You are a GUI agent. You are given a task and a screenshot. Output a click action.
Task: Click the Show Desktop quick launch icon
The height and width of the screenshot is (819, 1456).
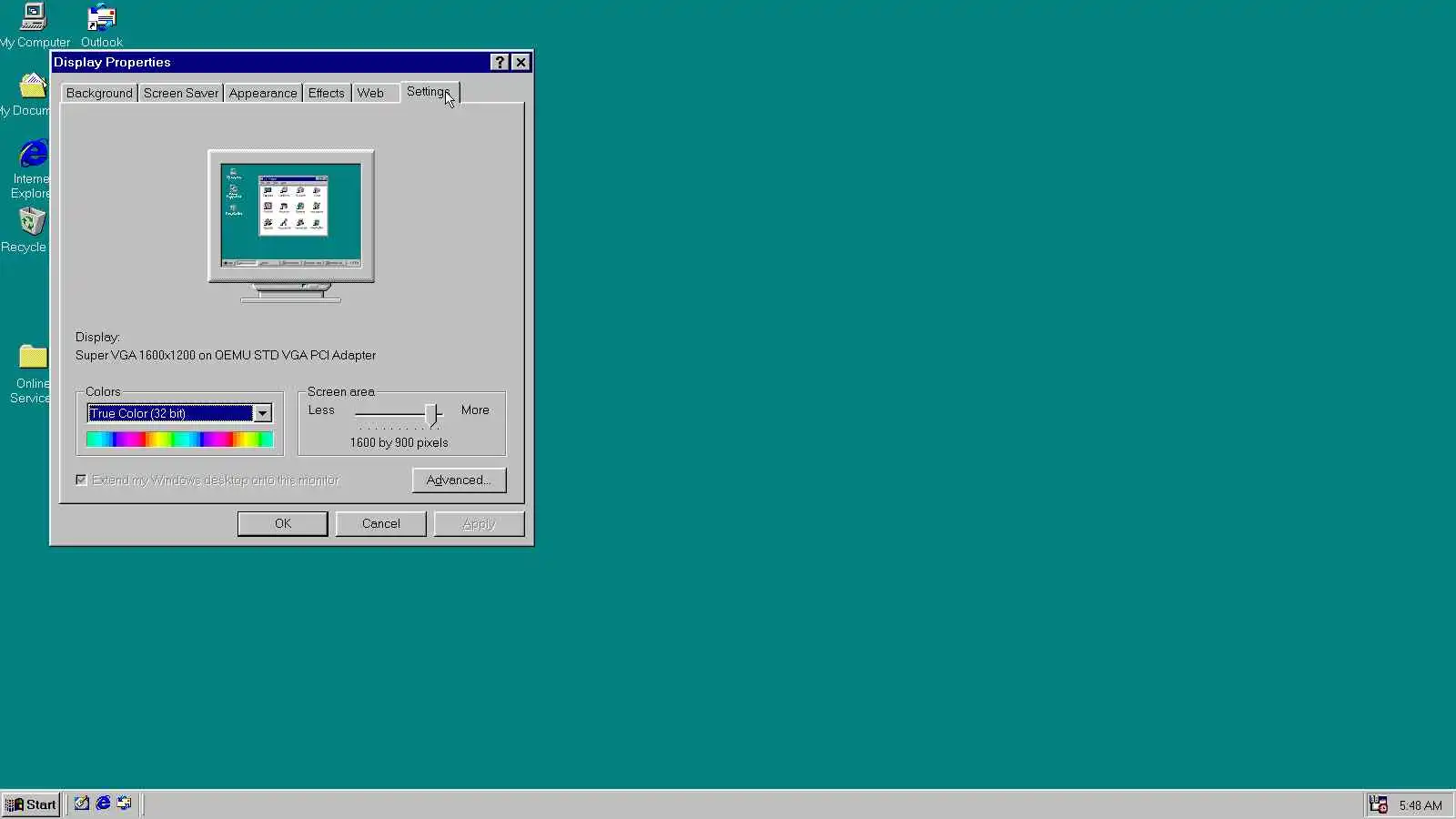click(82, 804)
